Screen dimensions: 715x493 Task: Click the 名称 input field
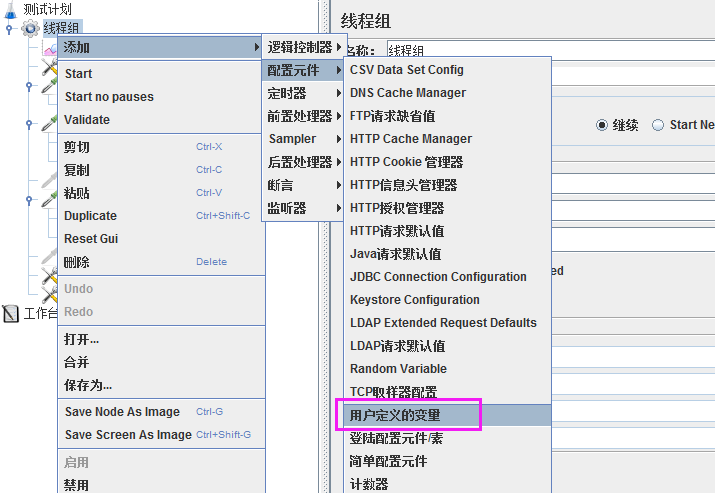pyautogui.click(x=551, y=50)
